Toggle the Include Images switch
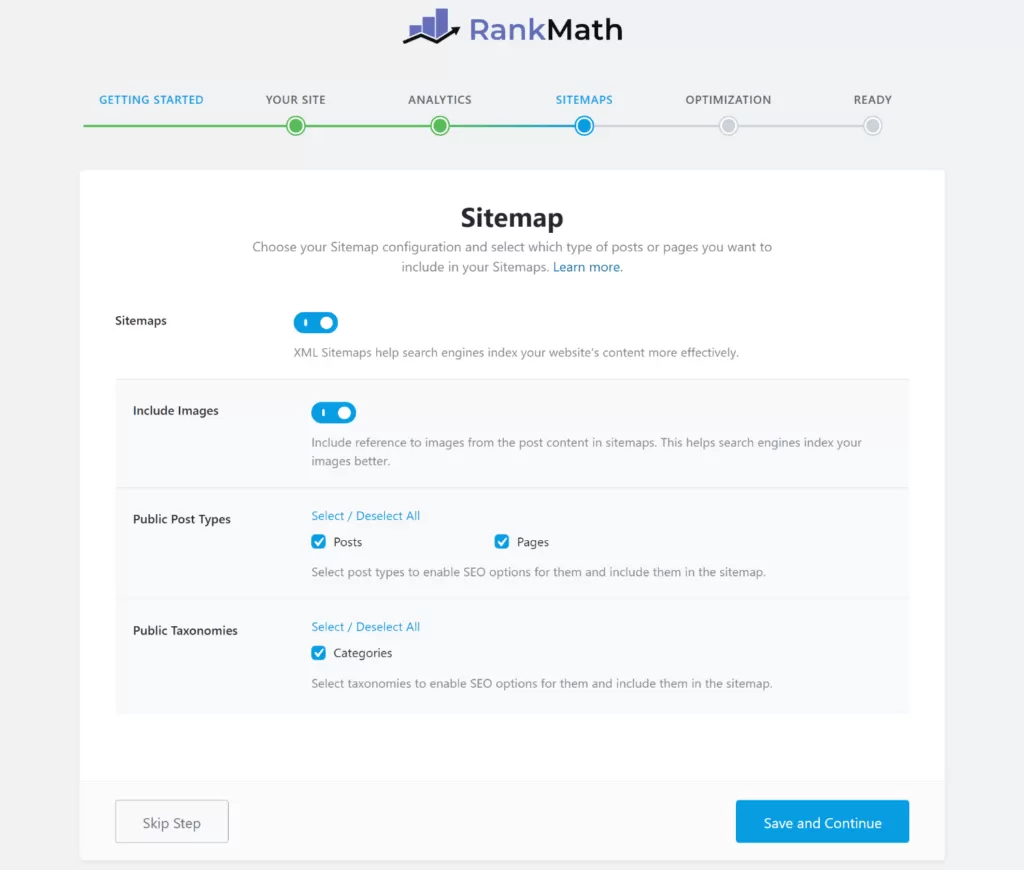This screenshot has width=1024, height=870. coord(334,413)
